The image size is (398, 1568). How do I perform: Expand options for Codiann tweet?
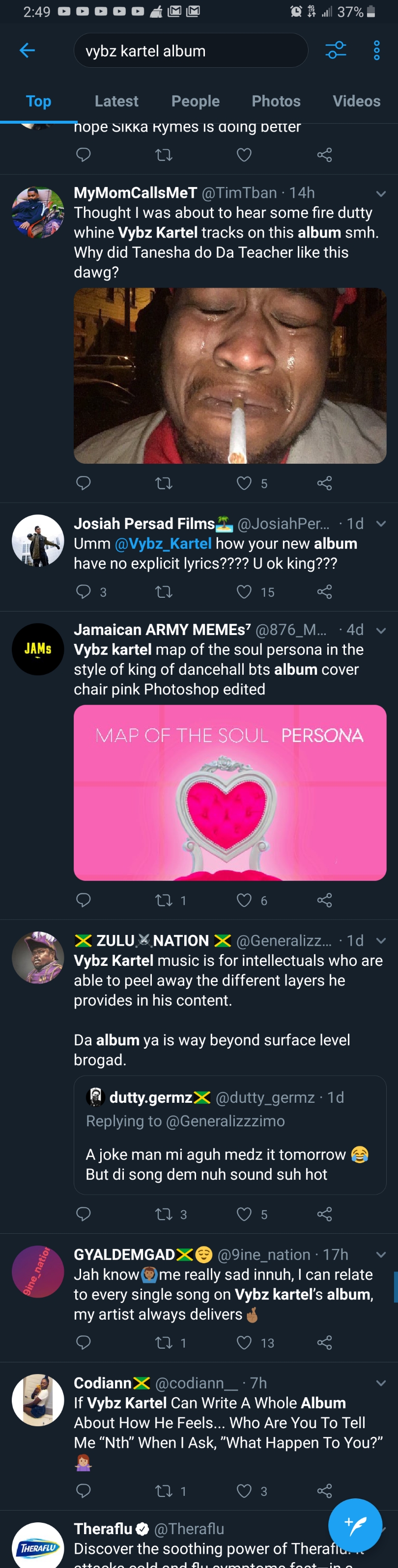381,1383
